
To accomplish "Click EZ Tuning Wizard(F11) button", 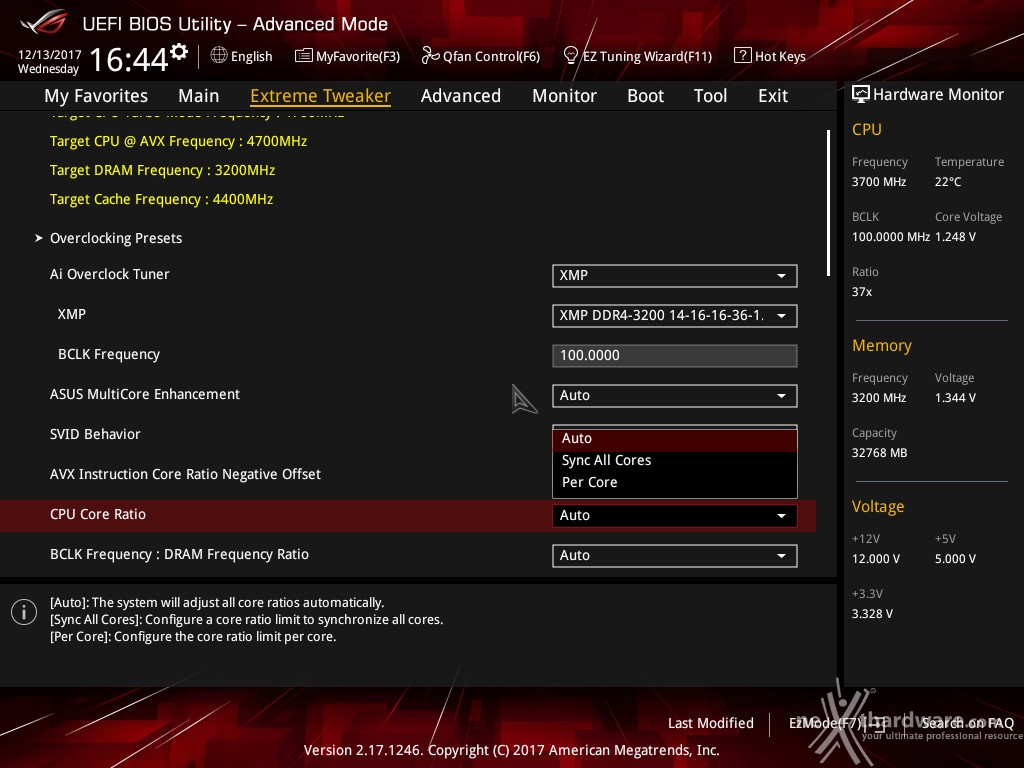I will tap(637, 56).
